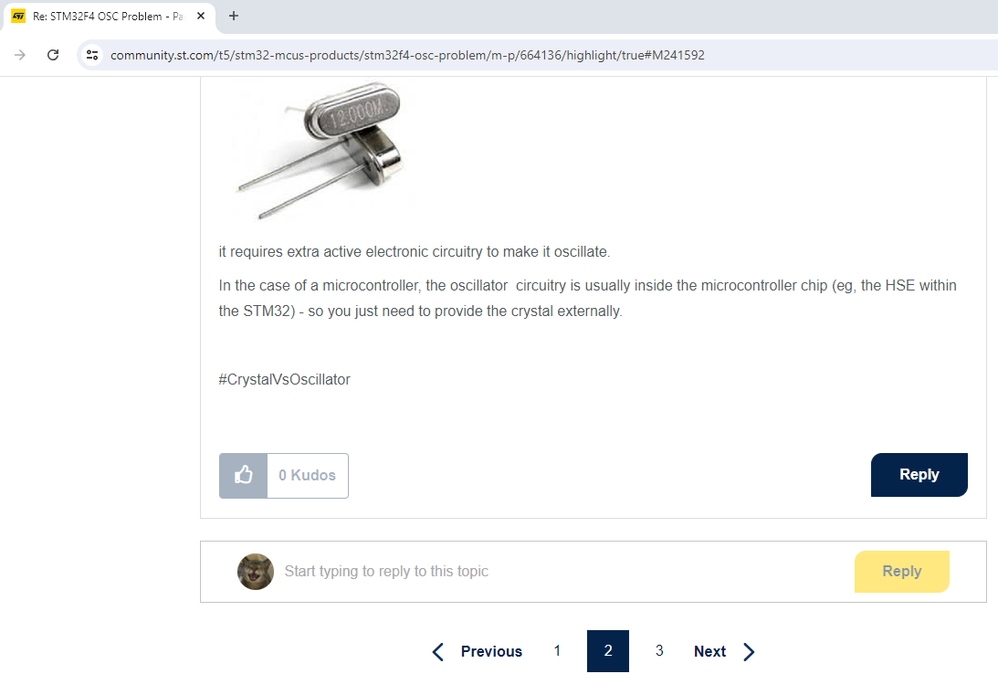Click the forward navigation arrow
This screenshot has height=686, width=998.
[x=20, y=55]
